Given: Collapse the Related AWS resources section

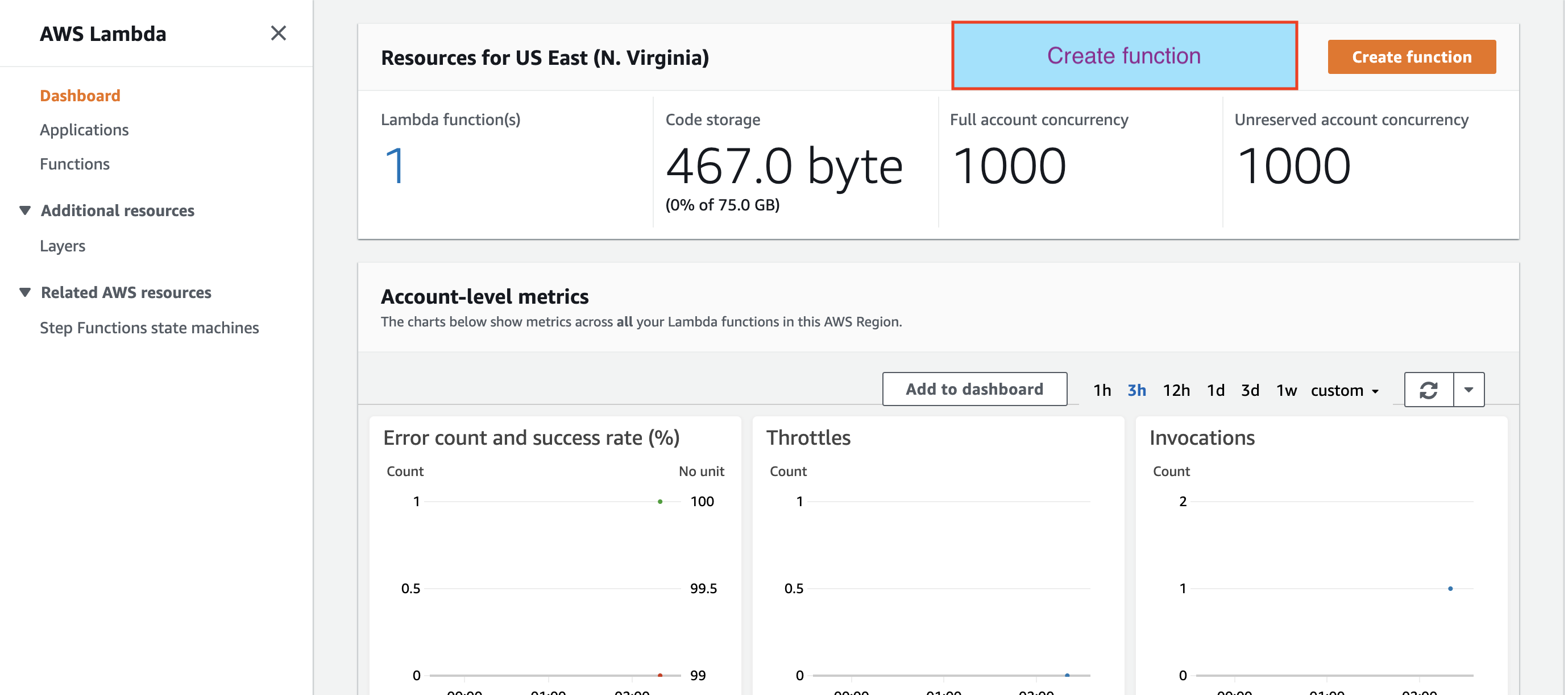Looking at the screenshot, I should pyautogui.click(x=25, y=292).
